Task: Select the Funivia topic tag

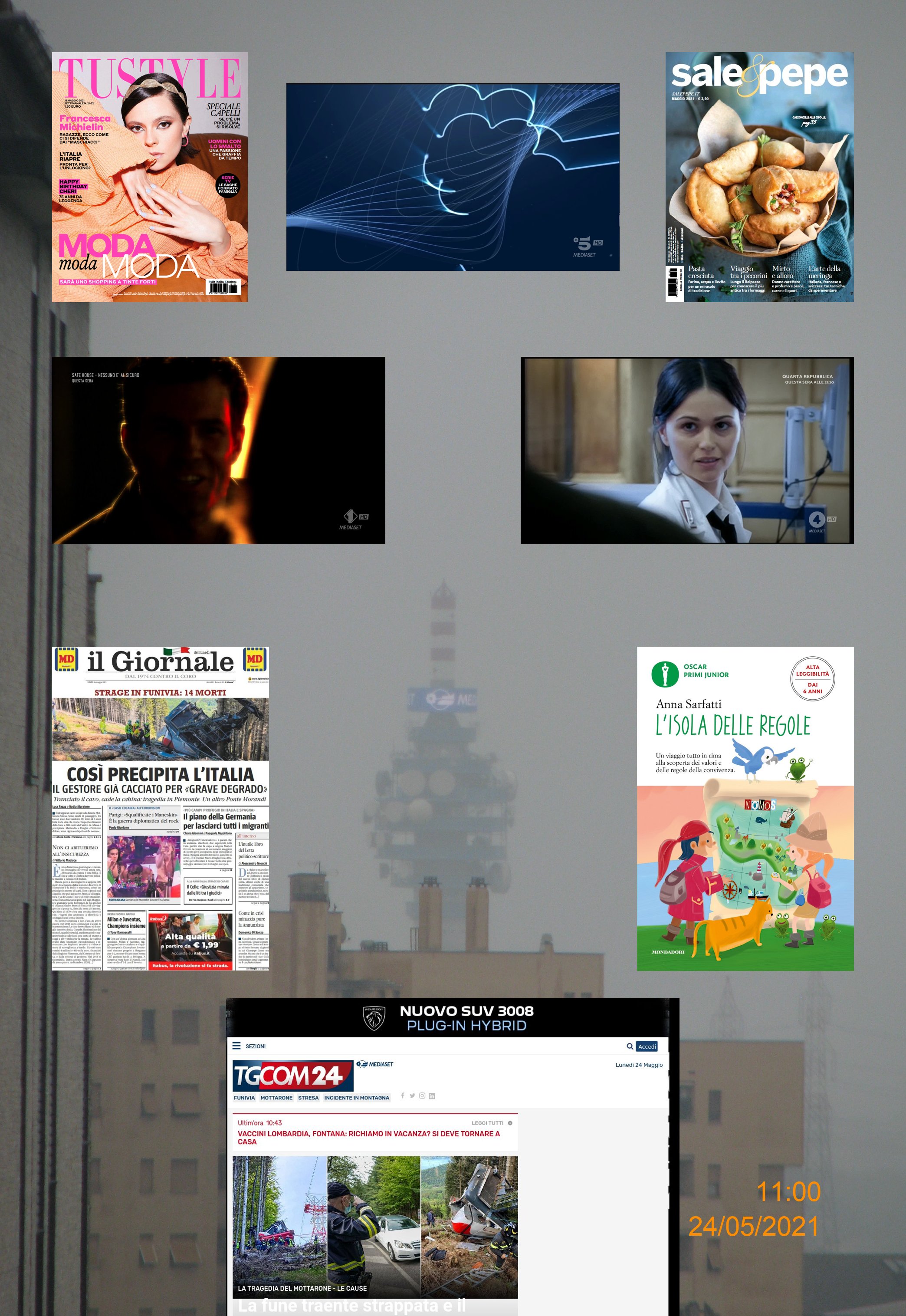Action: (244, 1097)
